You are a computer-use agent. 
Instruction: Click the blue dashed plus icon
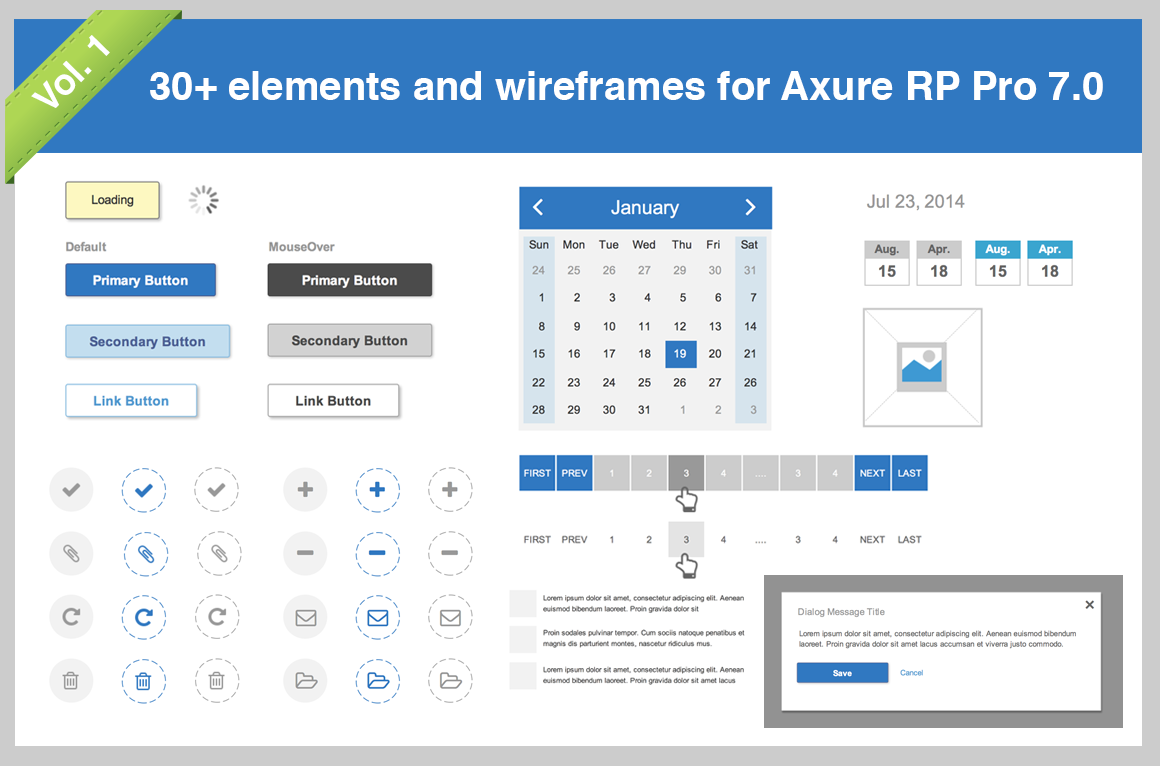click(377, 490)
